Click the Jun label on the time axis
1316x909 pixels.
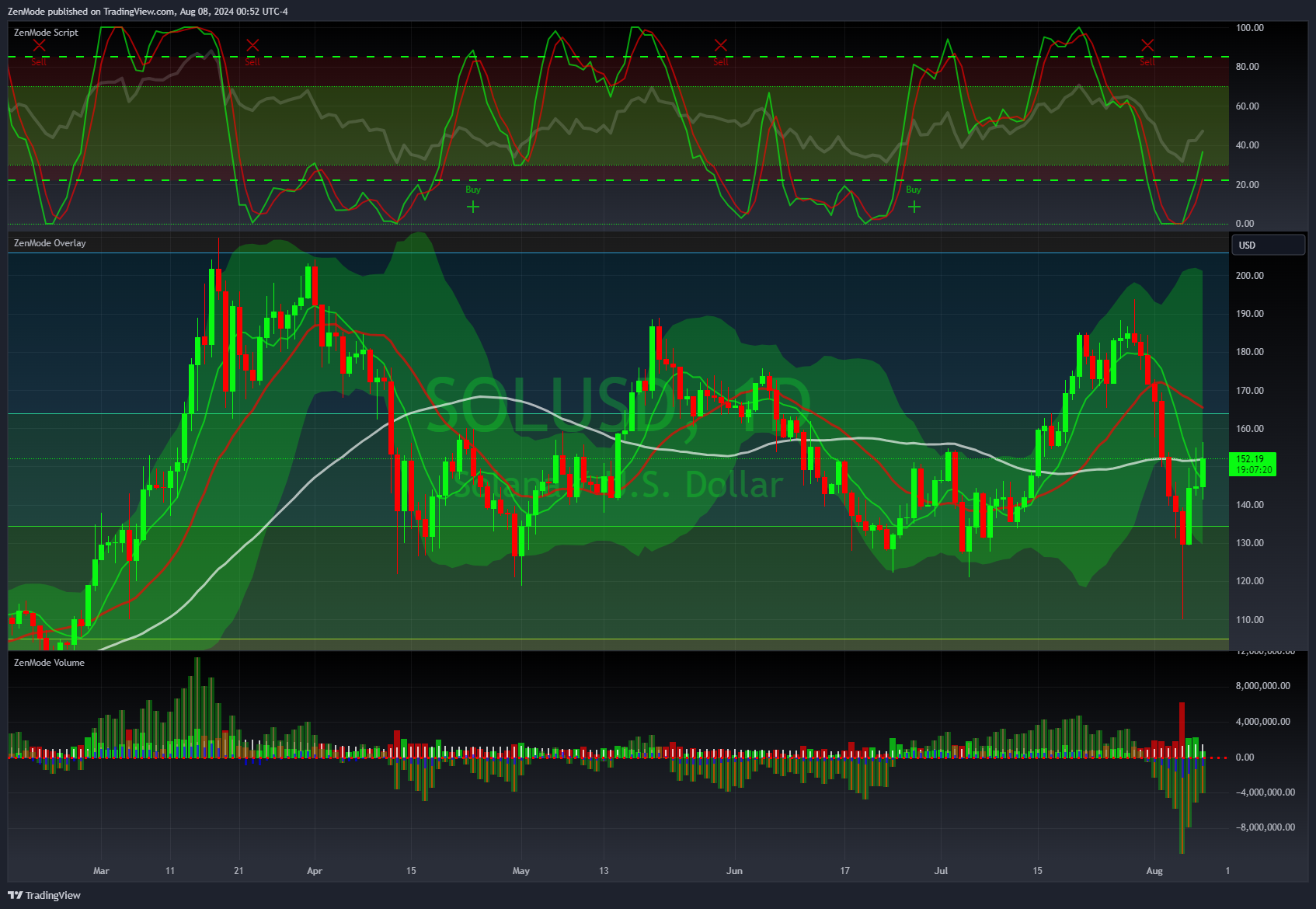734,871
